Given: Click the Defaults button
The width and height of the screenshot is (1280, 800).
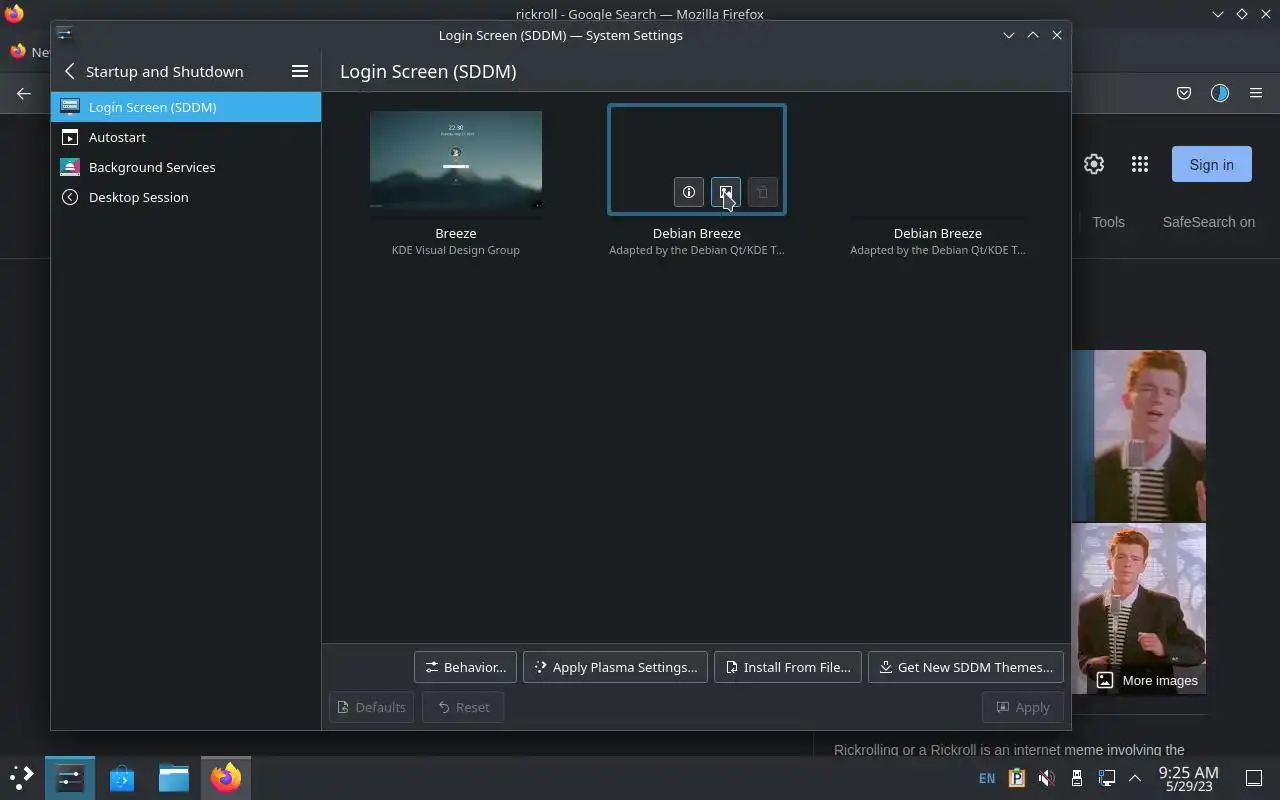Looking at the screenshot, I should [x=371, y=707].
